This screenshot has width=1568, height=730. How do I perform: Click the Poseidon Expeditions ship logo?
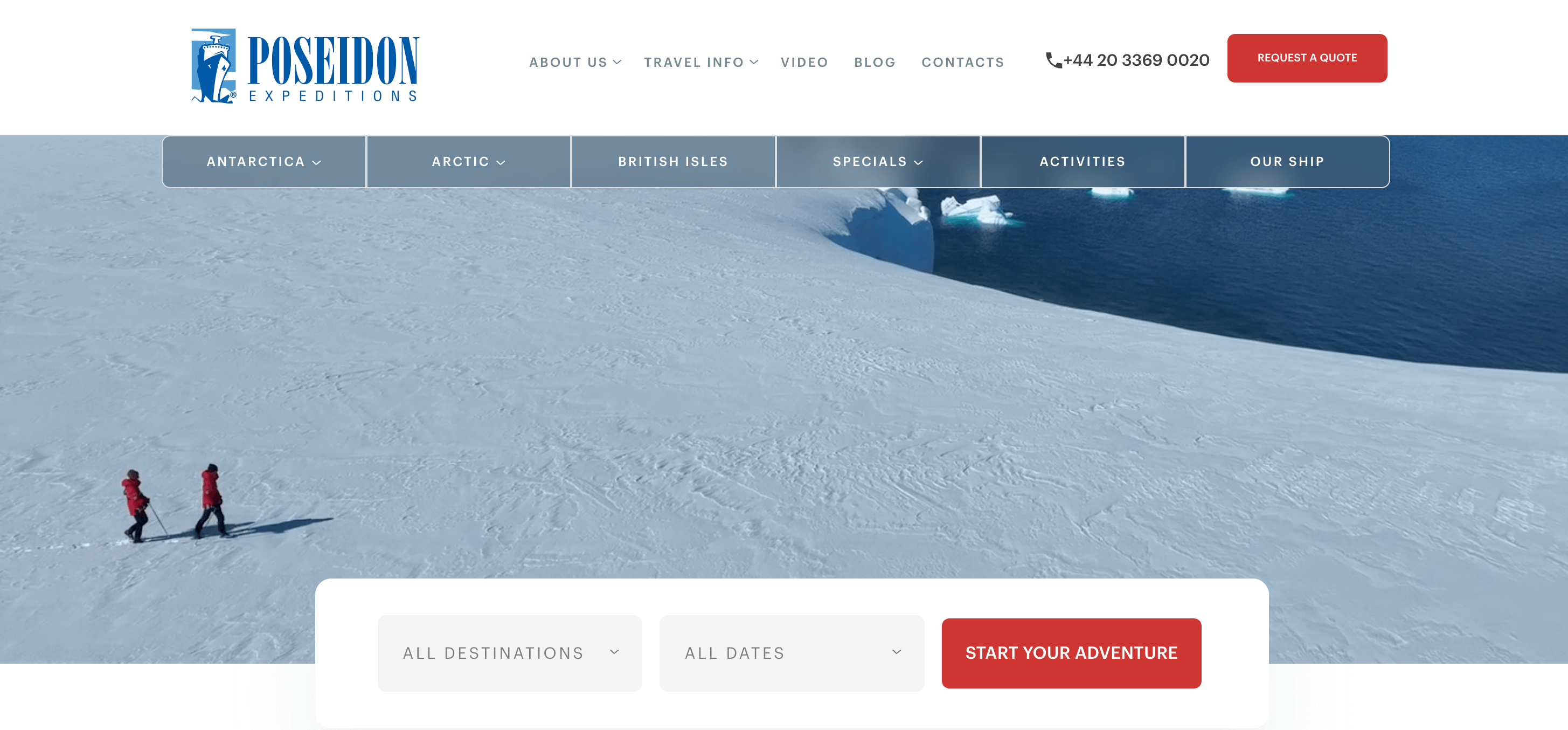[214, 66]
